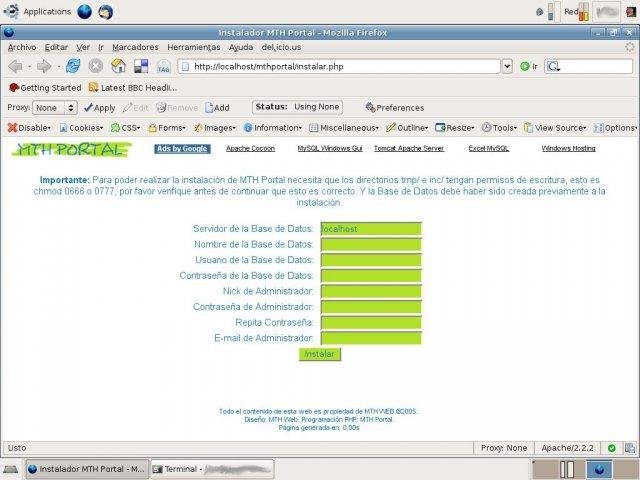Open the Herramientas menu
640x480 pixels.
coord(194,47)
